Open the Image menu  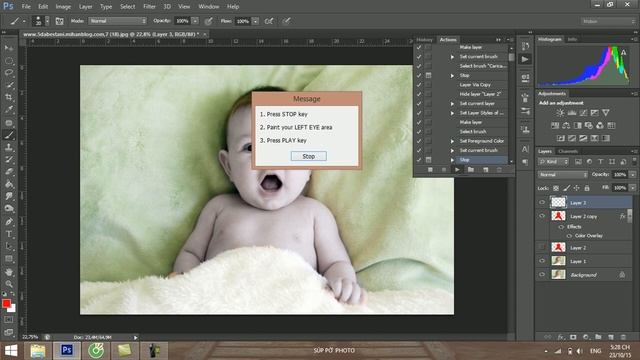[x=63, y=7]
